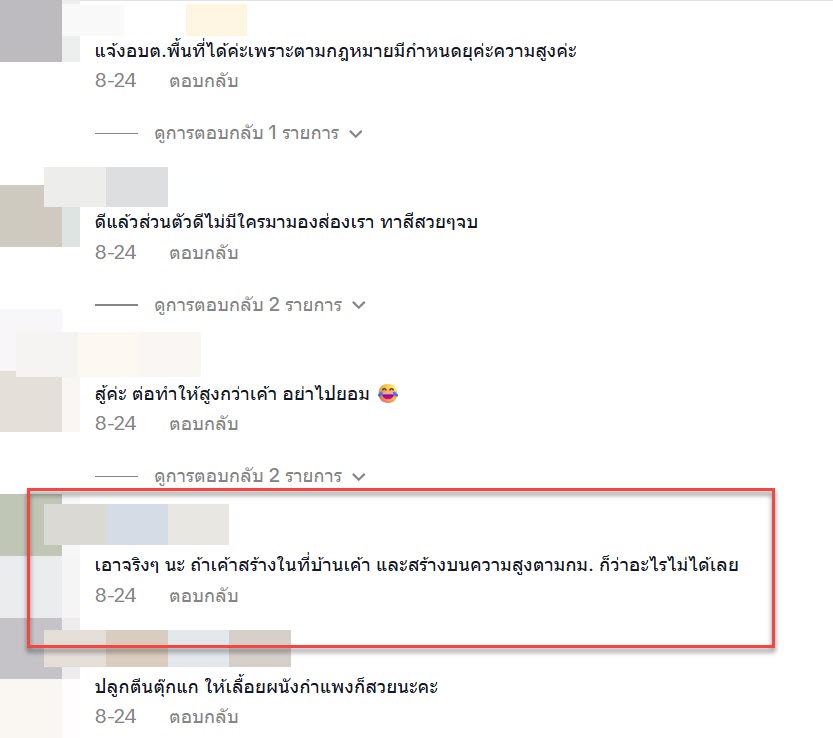
Task: Select the ปลูกตีนตุ๊กแก ให้เลื้อยผนังกำแพง comment text
Action: (x=266, y=686)
